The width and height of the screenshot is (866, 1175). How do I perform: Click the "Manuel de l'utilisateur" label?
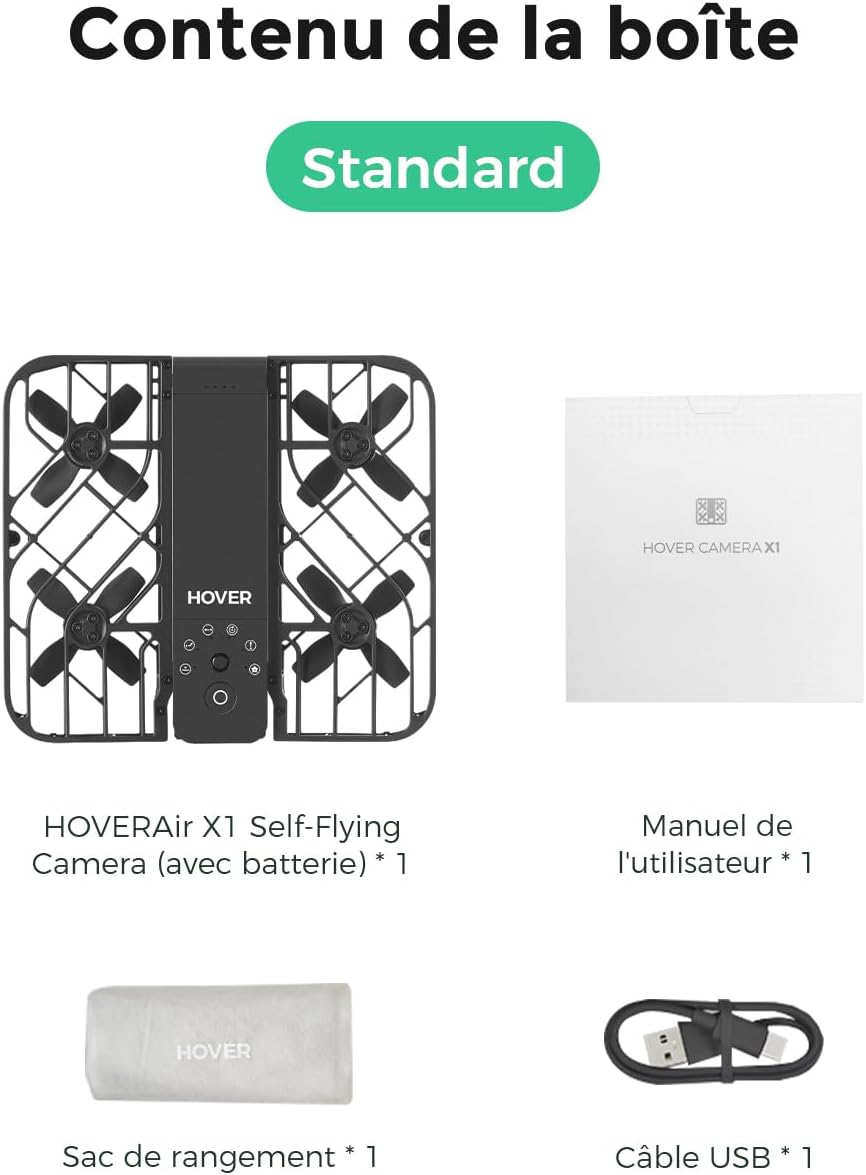pos(716,845)
